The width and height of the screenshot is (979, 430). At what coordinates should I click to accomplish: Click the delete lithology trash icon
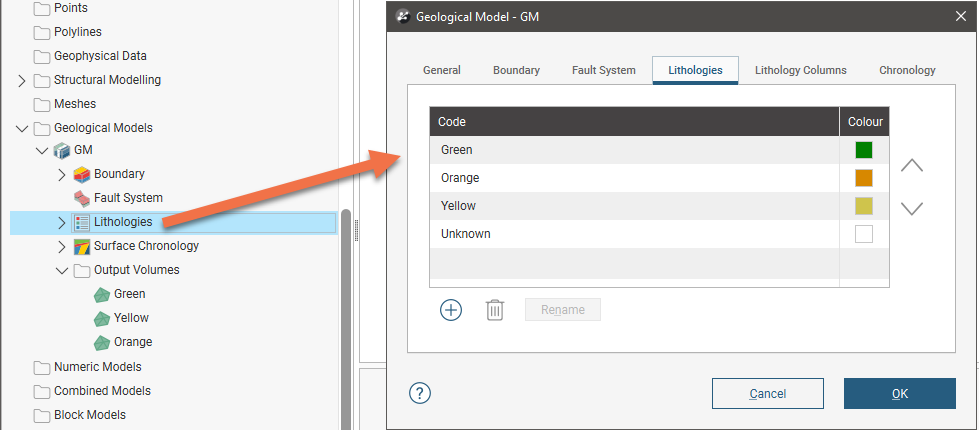pyautogui.click(x=495, y=310)
